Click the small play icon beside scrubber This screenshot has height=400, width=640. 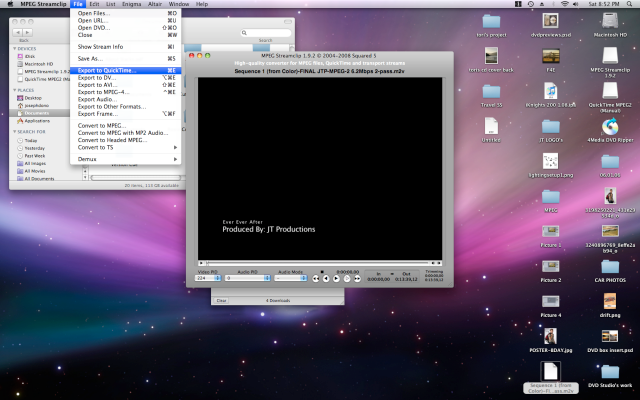[201, 263]
